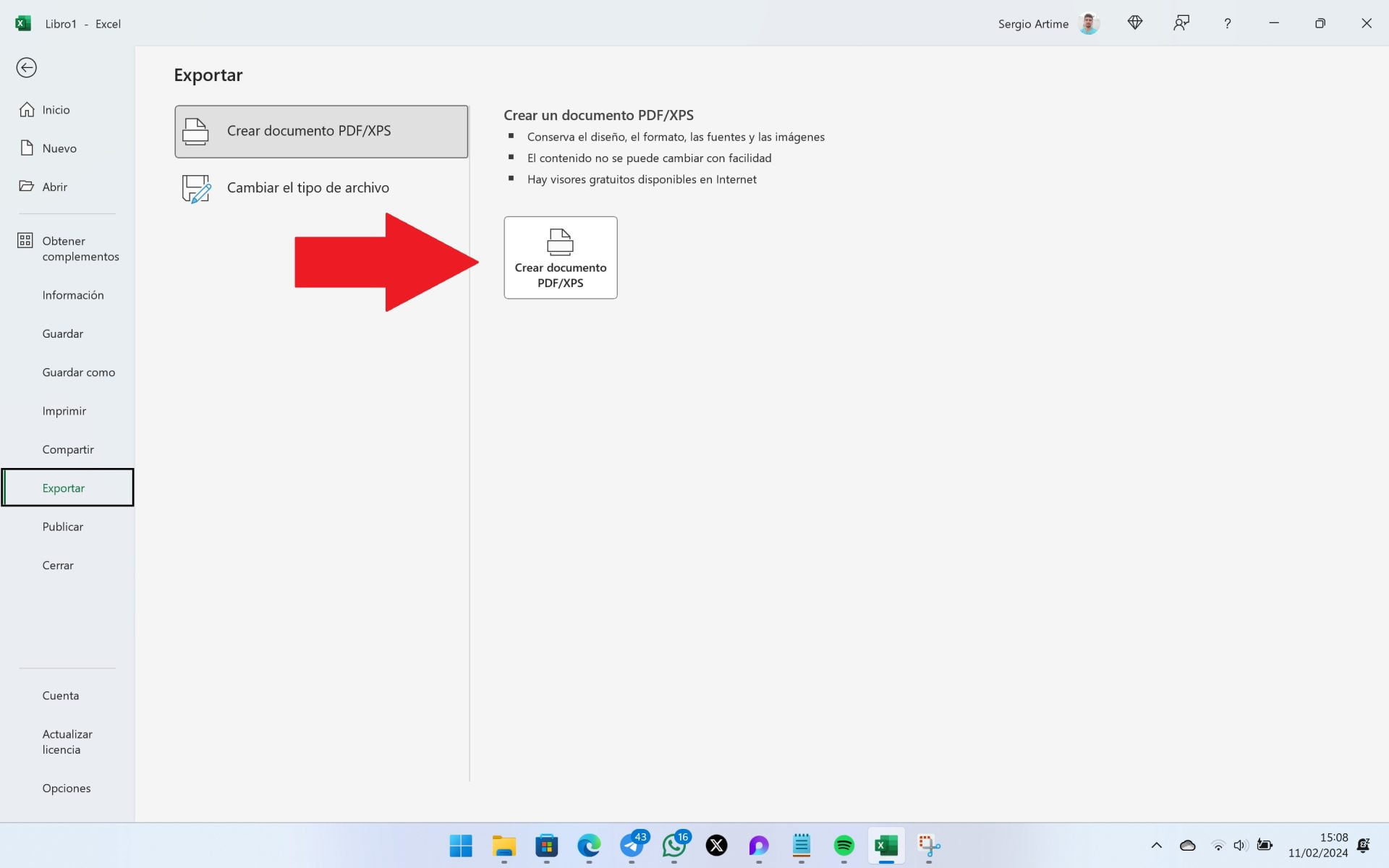Open Microsoft Edge from the taskbar
Image resolution: width=1389 pixels, height=868 pixels.
(x=590, y=846)
